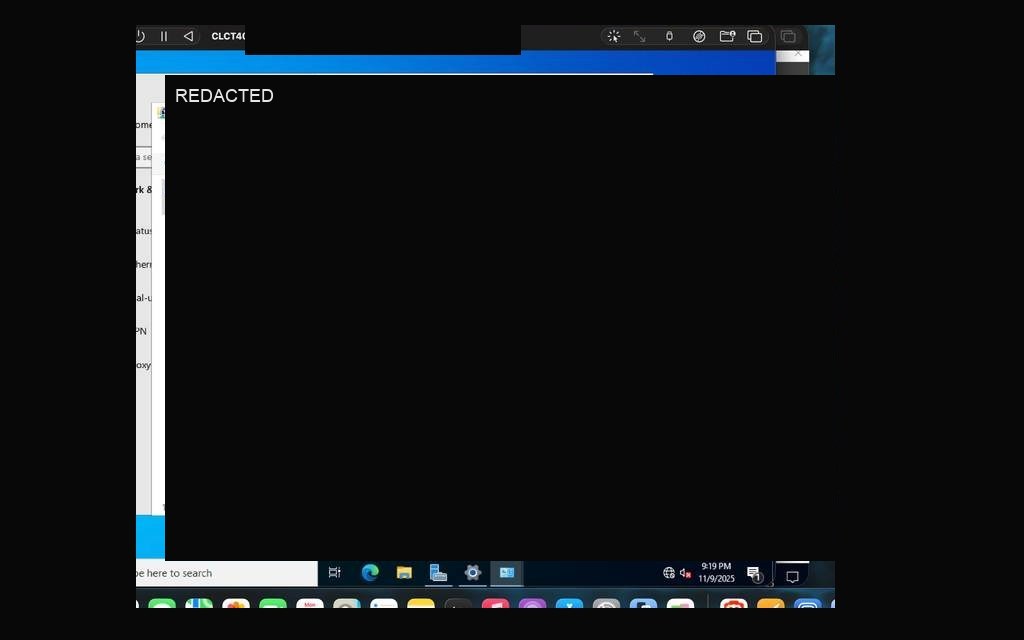
Task: Switch to Settings gear on the taskbar
Action: coord(473,573)
